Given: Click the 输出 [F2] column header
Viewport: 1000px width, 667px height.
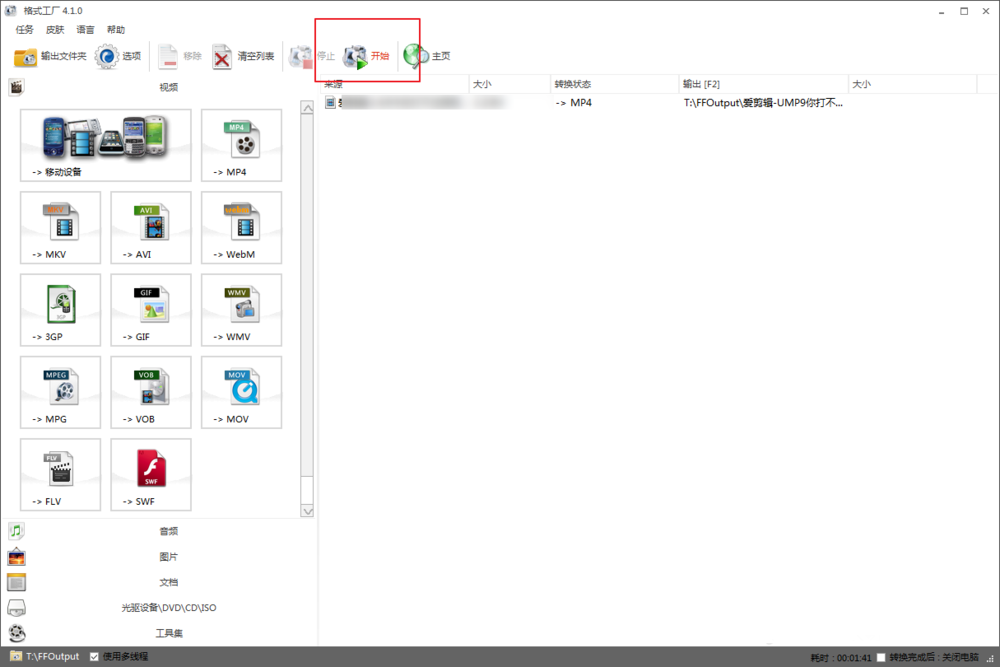Looking at the screenshot, I should [x=763, y=84].
